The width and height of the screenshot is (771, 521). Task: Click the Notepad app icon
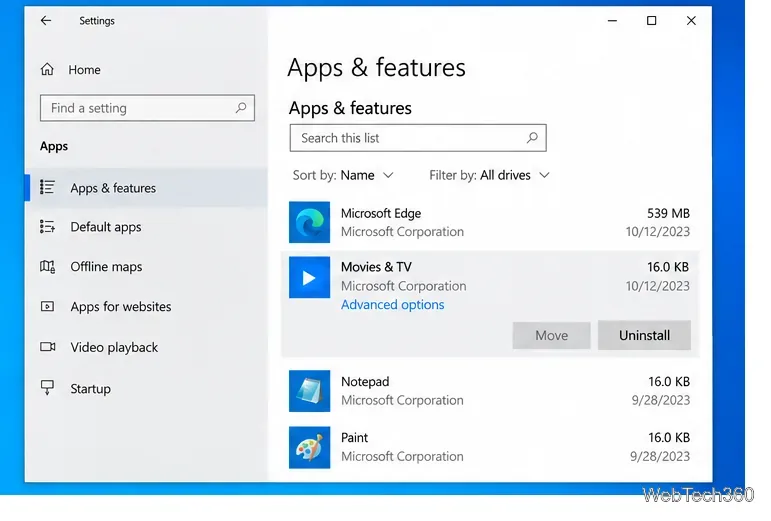point(309,391)
